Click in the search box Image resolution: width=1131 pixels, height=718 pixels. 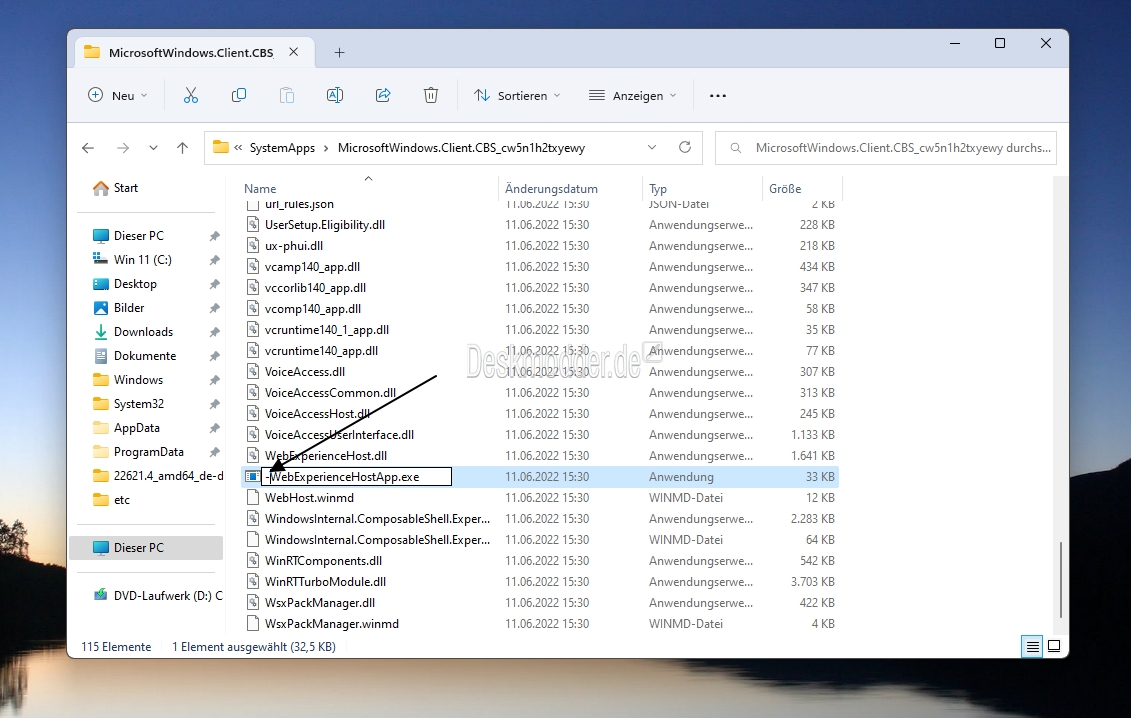click(886, 148)
